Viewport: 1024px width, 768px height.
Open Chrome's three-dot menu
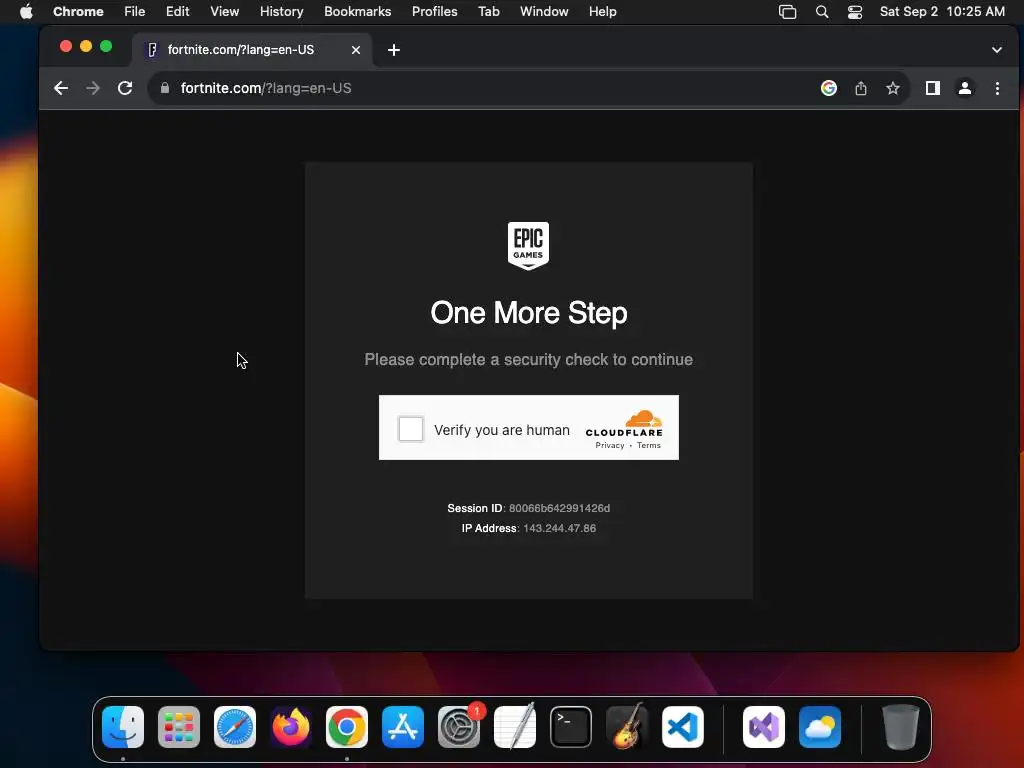[x=997, y=88]
